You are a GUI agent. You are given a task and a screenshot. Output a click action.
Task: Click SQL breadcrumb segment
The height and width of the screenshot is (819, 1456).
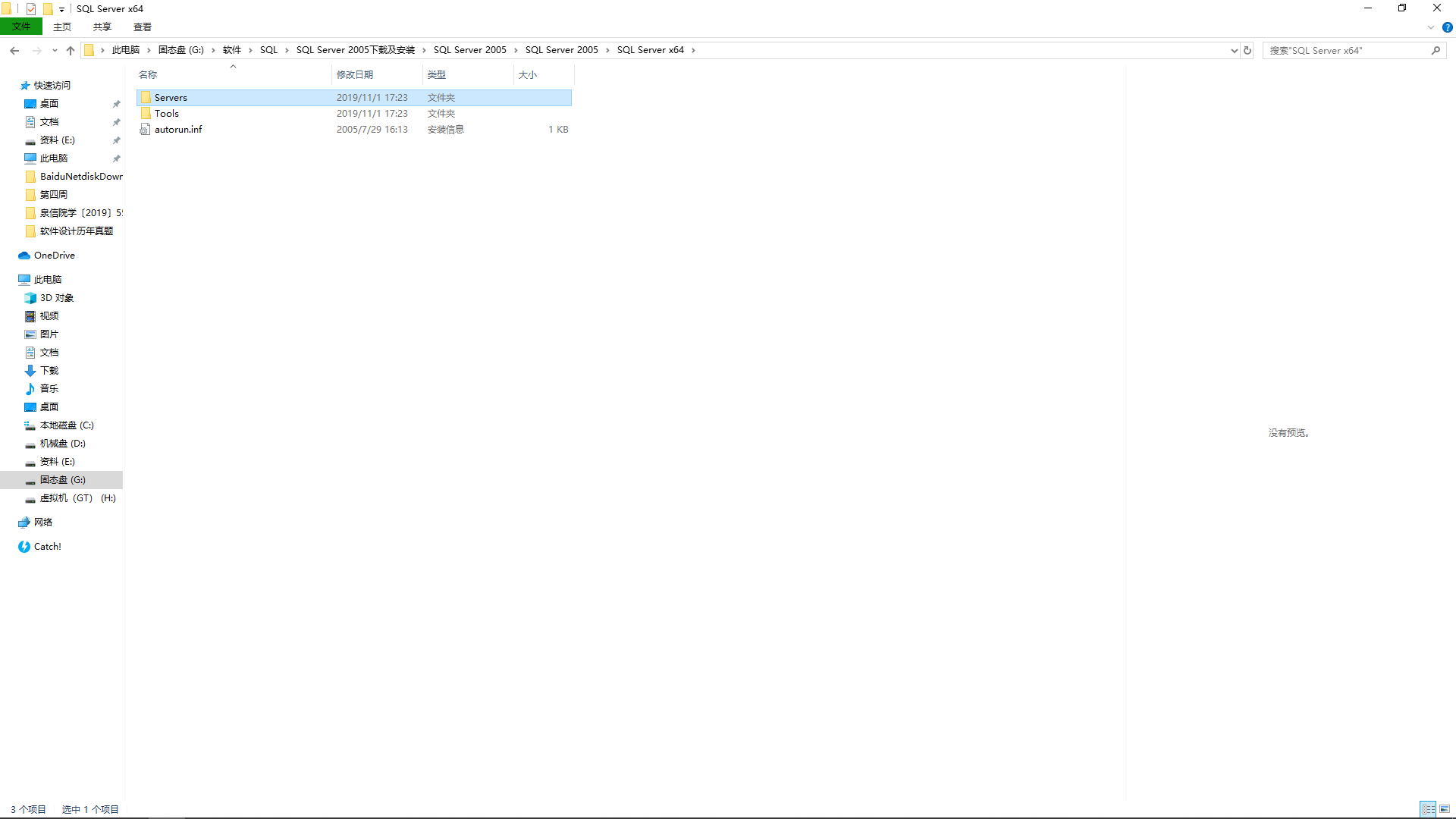click(268, 50)
